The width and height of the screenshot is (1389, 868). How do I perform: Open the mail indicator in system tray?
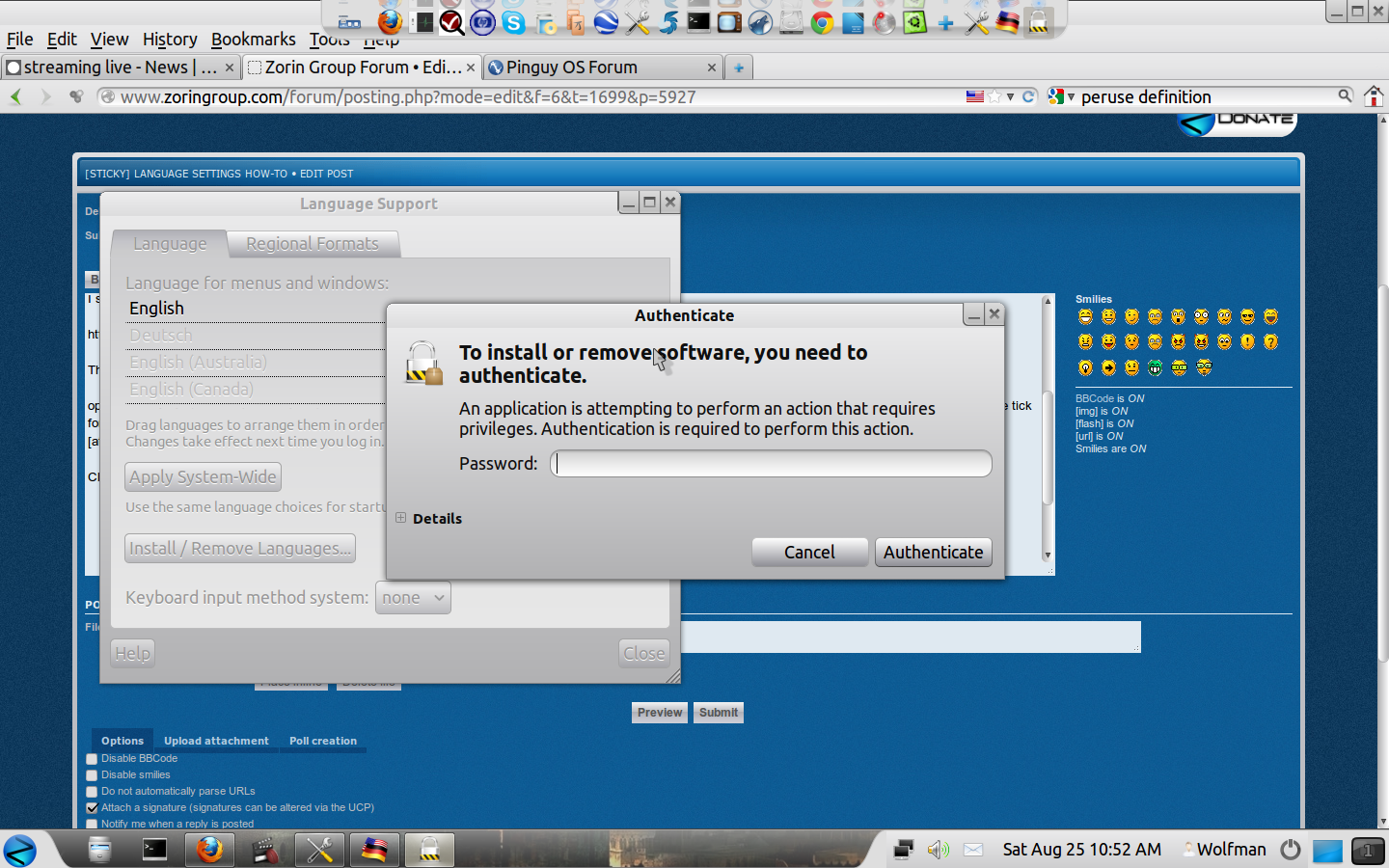(x=973, y=850)
